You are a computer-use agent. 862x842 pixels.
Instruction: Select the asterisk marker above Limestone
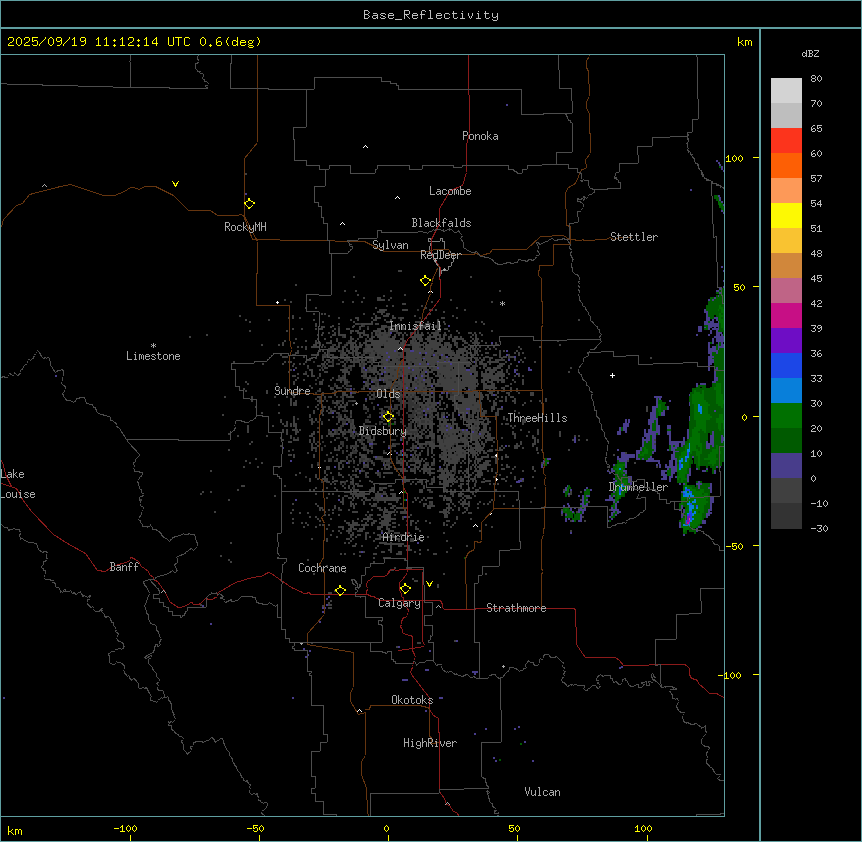click(x=153, y=345)
